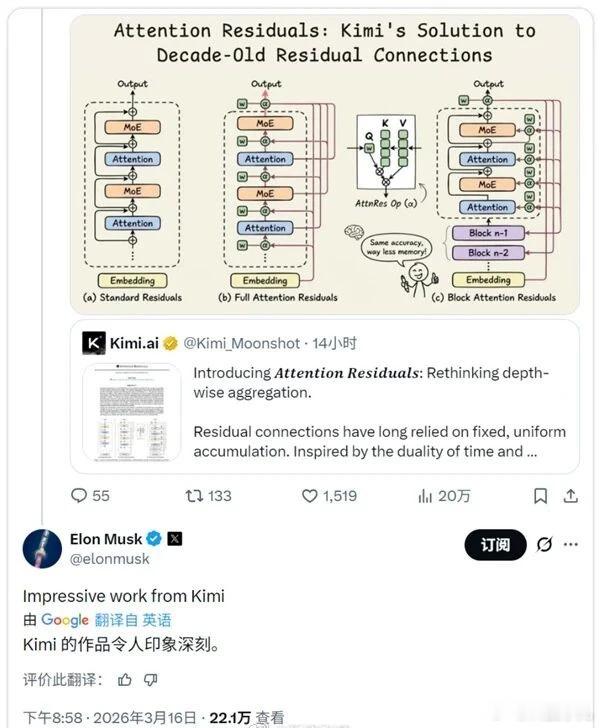Click the 订阅 subscribe button

(495, 545)
